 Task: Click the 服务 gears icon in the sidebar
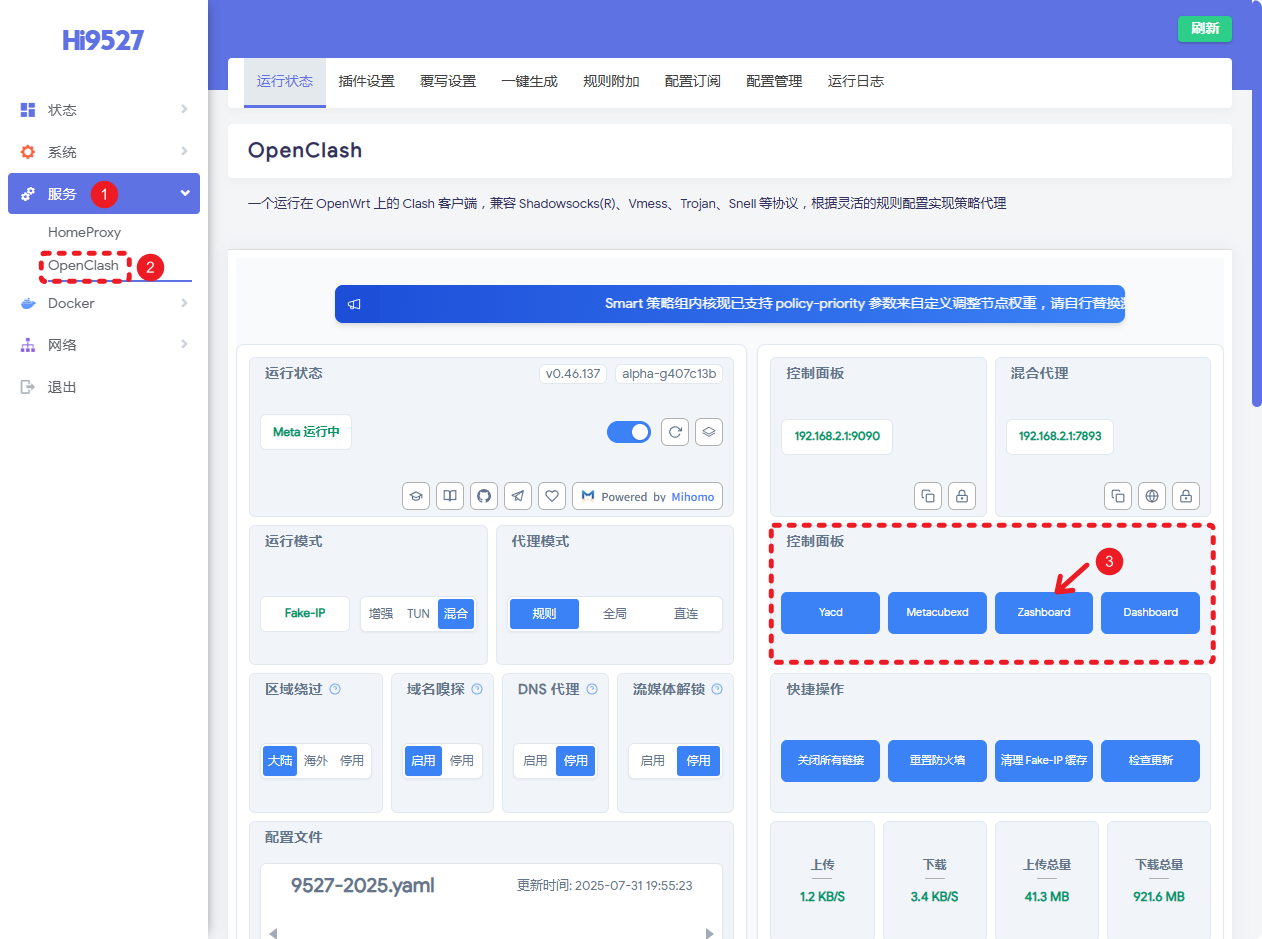28,194
